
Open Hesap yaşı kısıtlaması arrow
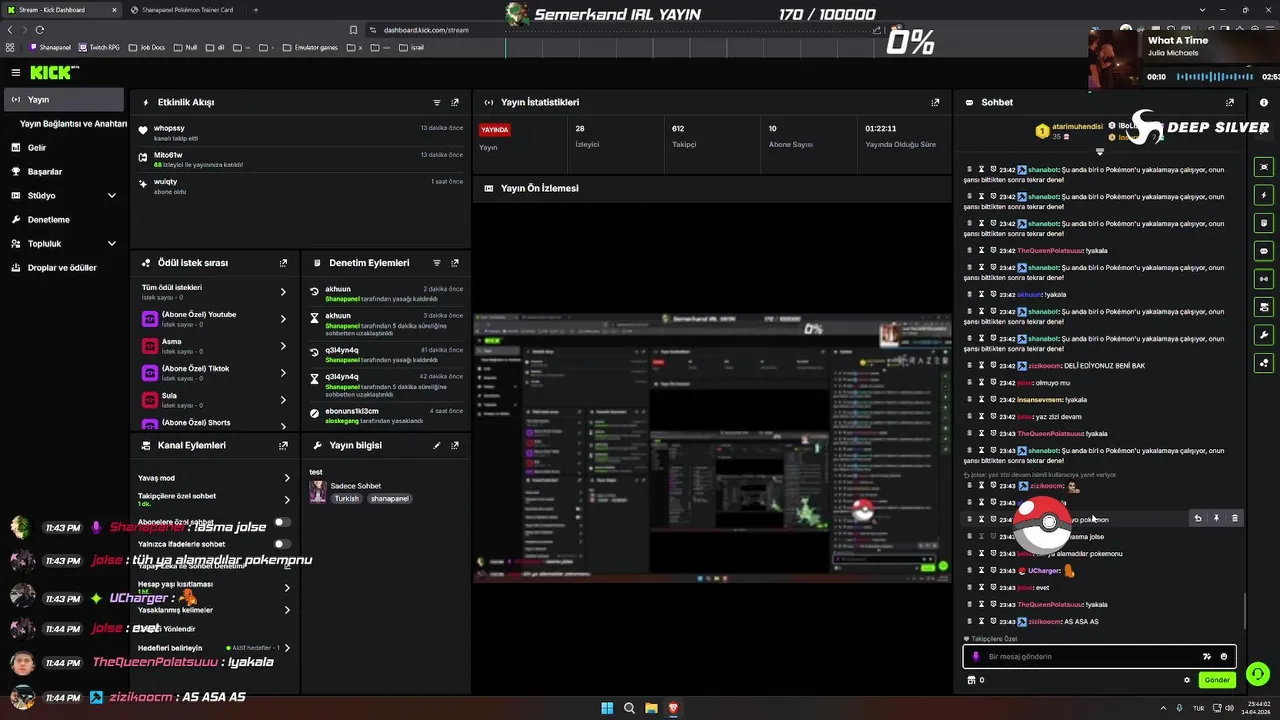click(287, 588)
